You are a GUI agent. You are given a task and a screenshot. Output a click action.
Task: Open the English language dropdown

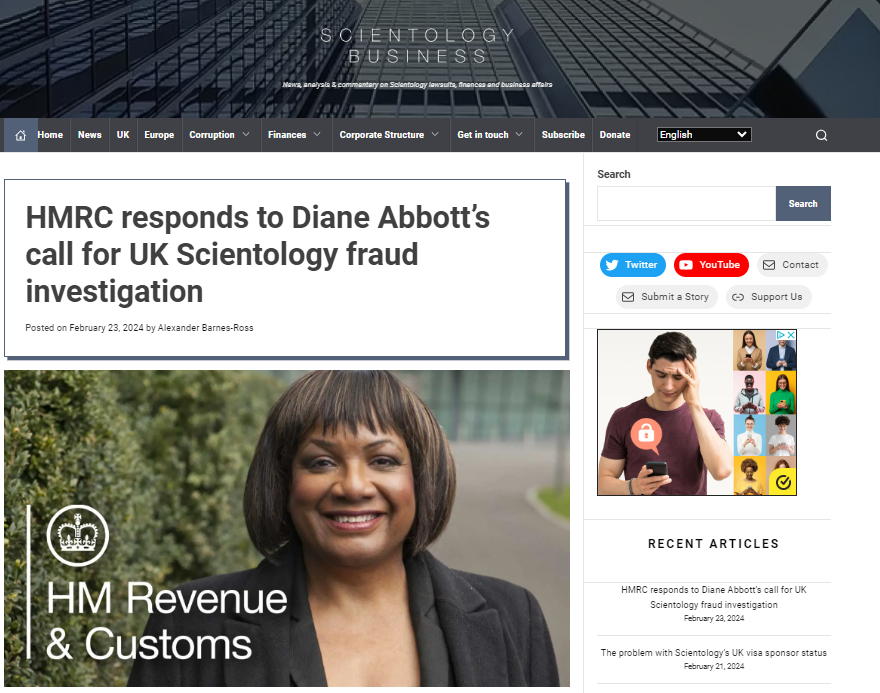pos(704,135)
